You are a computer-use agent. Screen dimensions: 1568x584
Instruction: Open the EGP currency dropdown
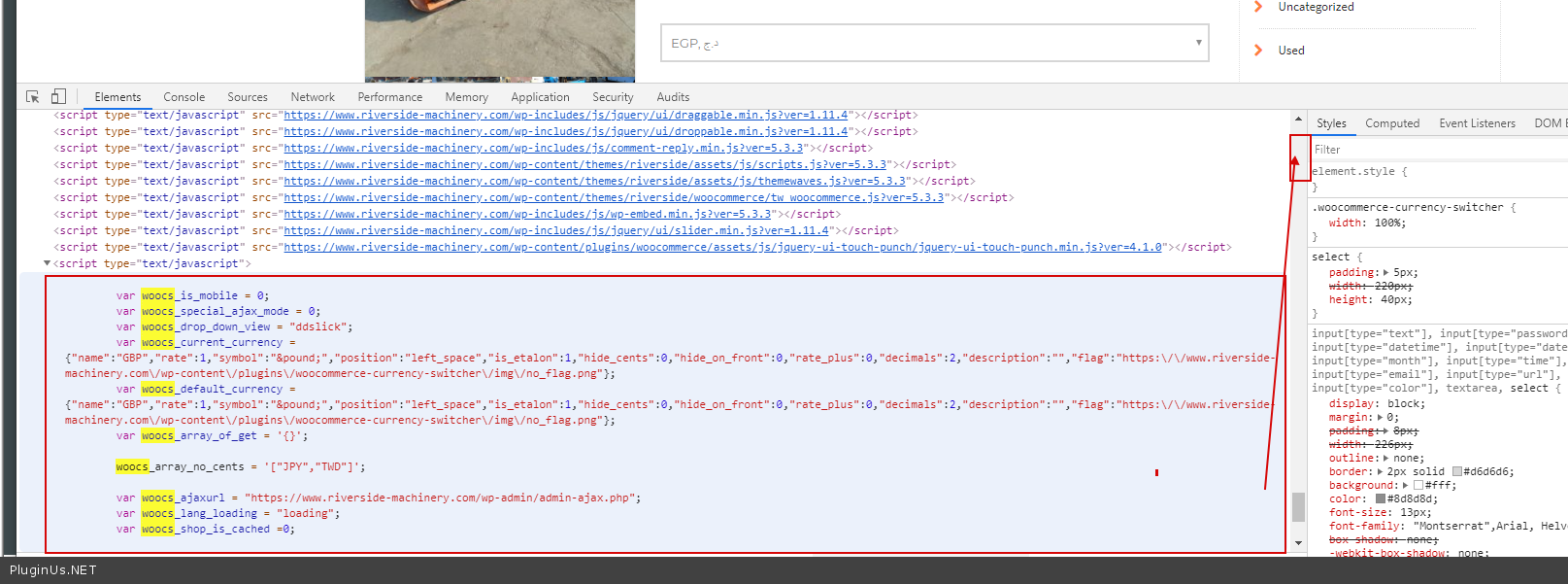coord(934,43)
